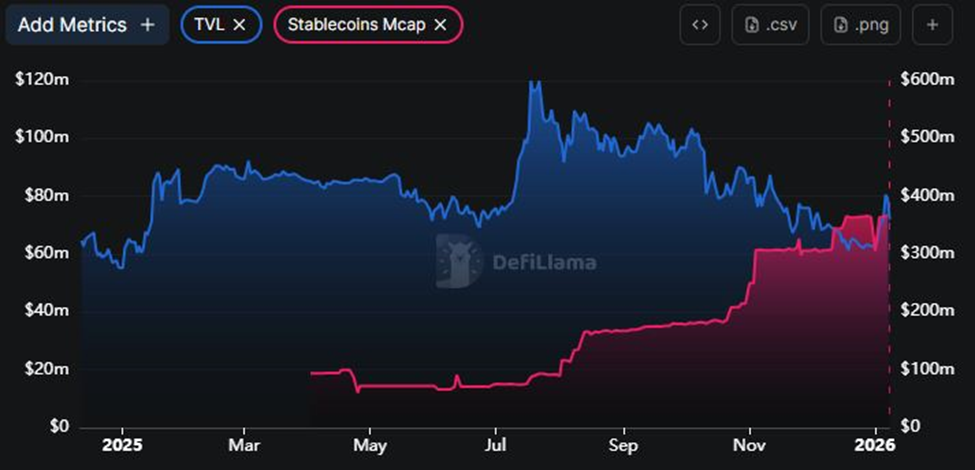975x470 pixels.
Task: Open the Add Metrics dropdown
Action: (x=86, y=25)
